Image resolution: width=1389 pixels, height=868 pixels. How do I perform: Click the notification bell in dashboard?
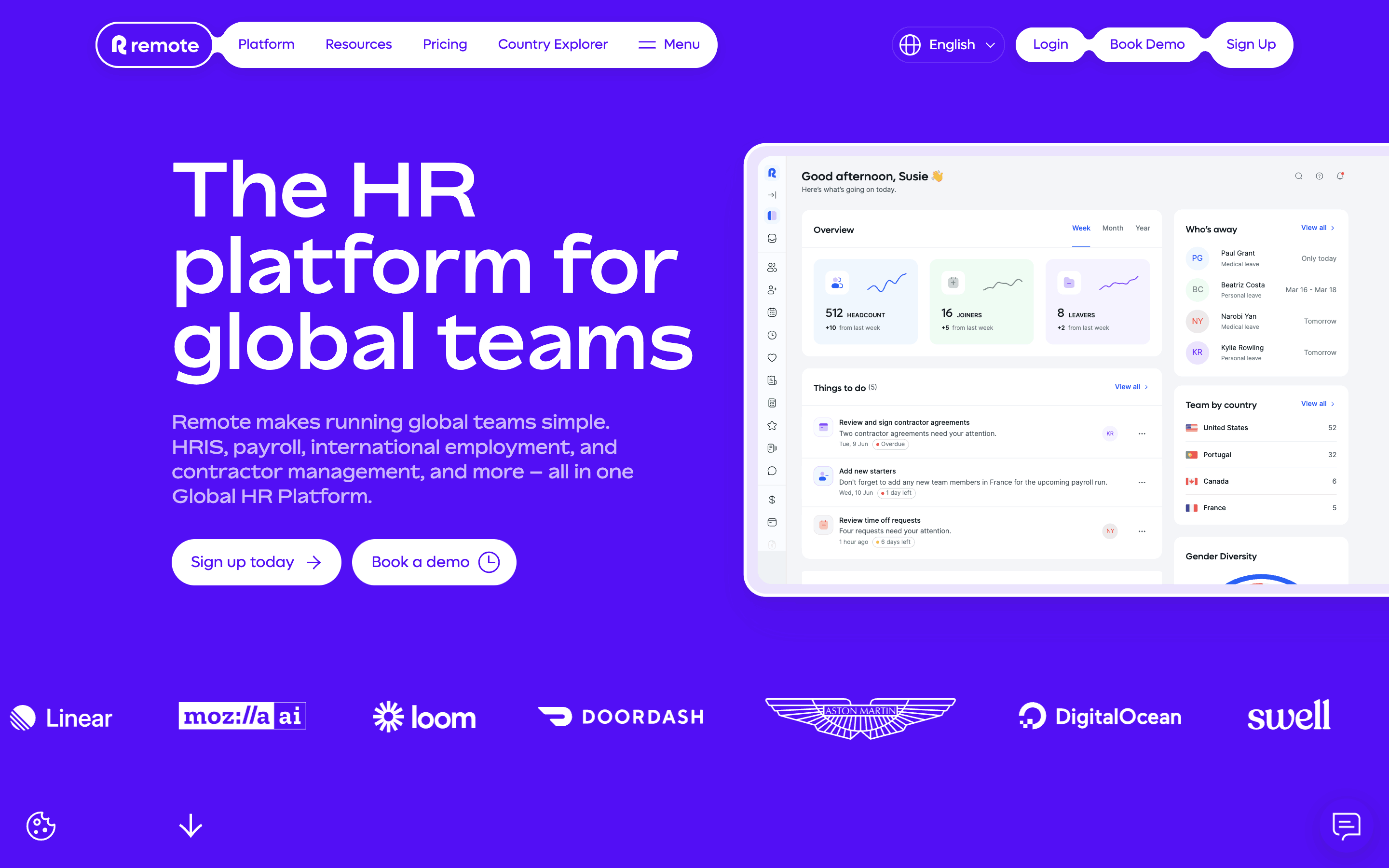[1340, 176]
